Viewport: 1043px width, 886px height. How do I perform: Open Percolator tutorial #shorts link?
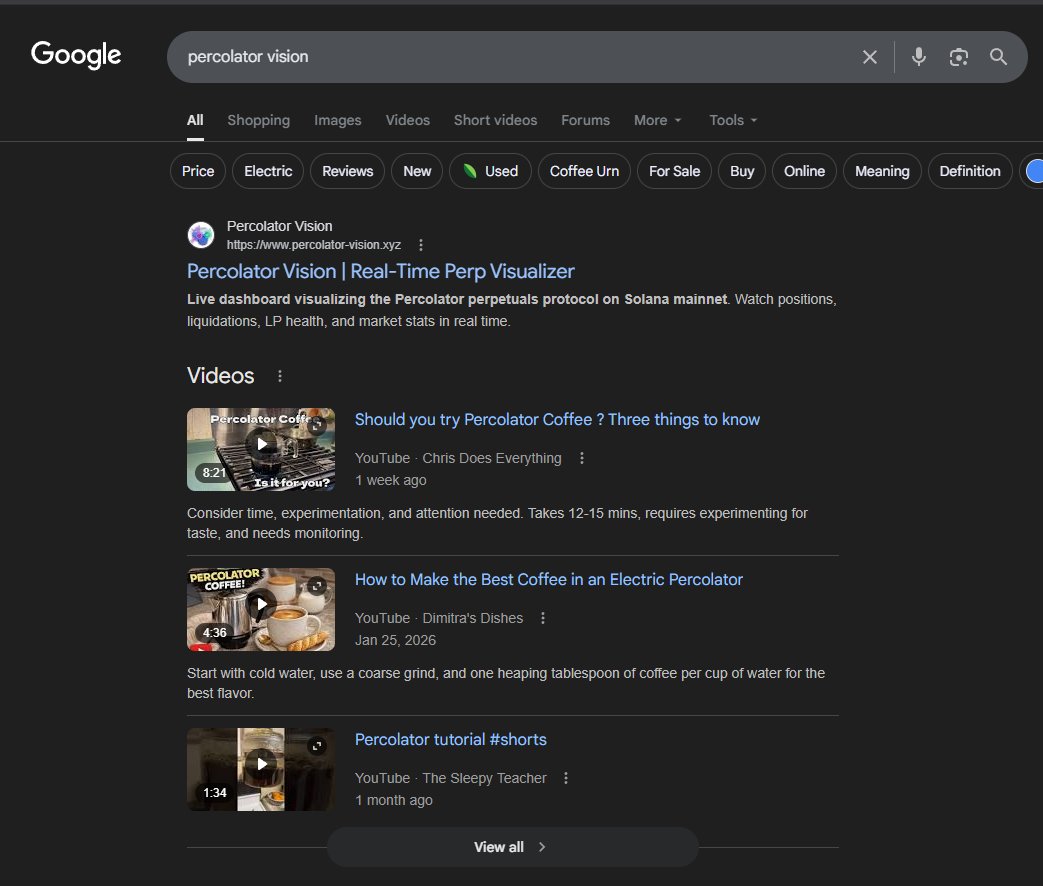(450, 740)
